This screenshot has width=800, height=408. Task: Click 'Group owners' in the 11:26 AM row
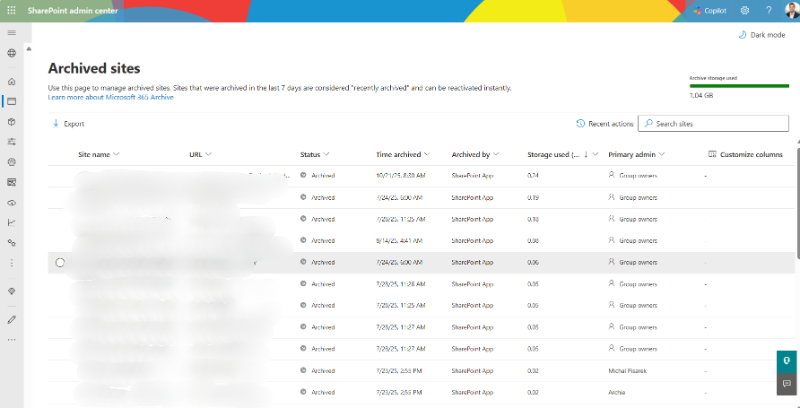(638, 284)
